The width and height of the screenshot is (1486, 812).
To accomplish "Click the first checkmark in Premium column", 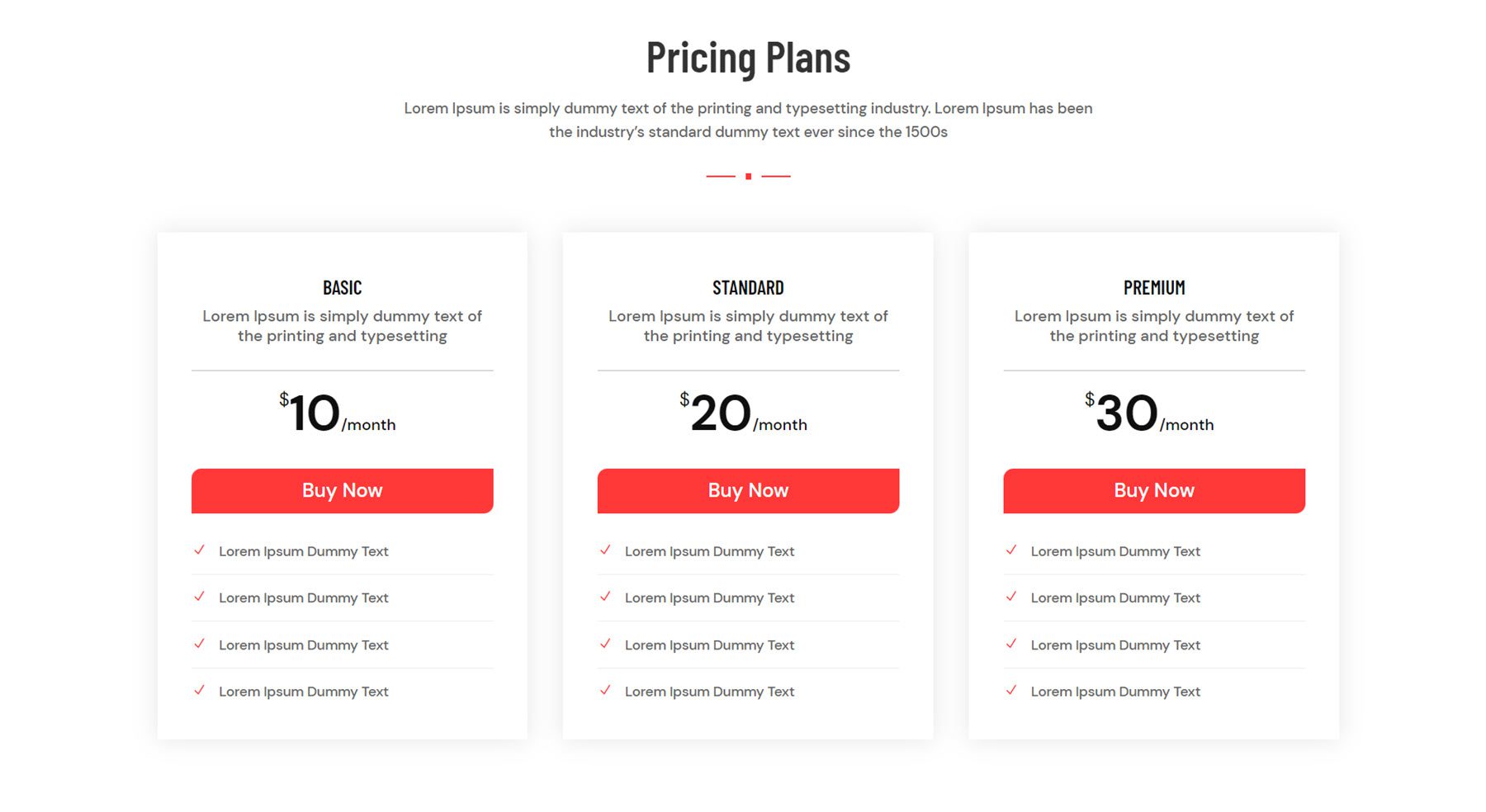I will pos(1013,550).
